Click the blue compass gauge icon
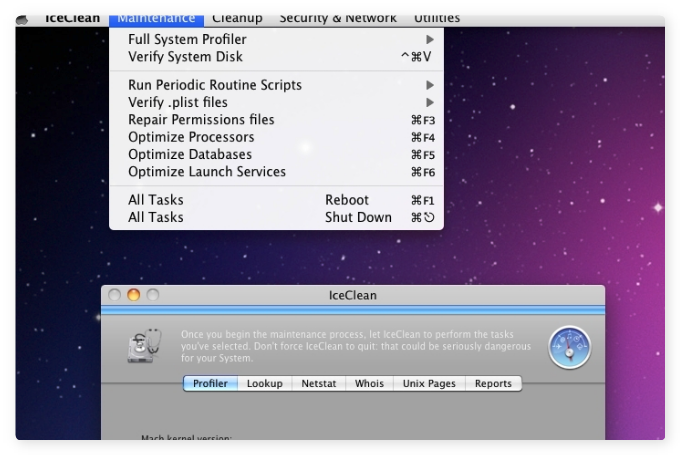 pos(569,347)
